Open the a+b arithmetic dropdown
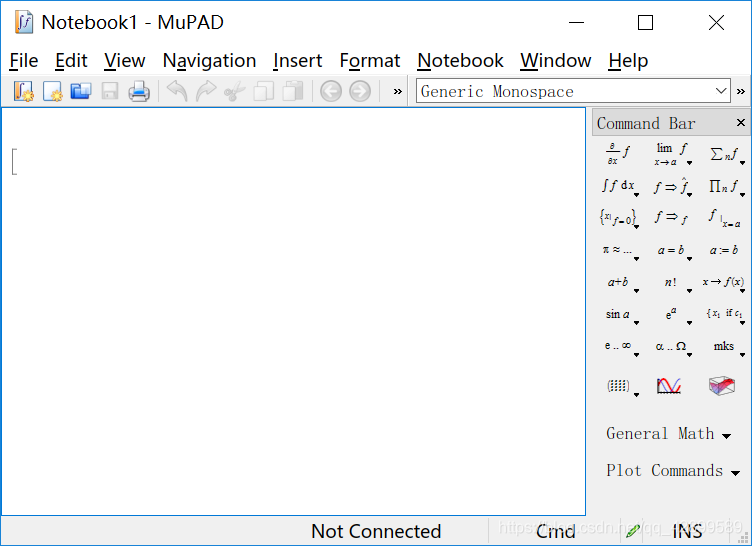The image size is (752, 546). (x=636, y=291)
